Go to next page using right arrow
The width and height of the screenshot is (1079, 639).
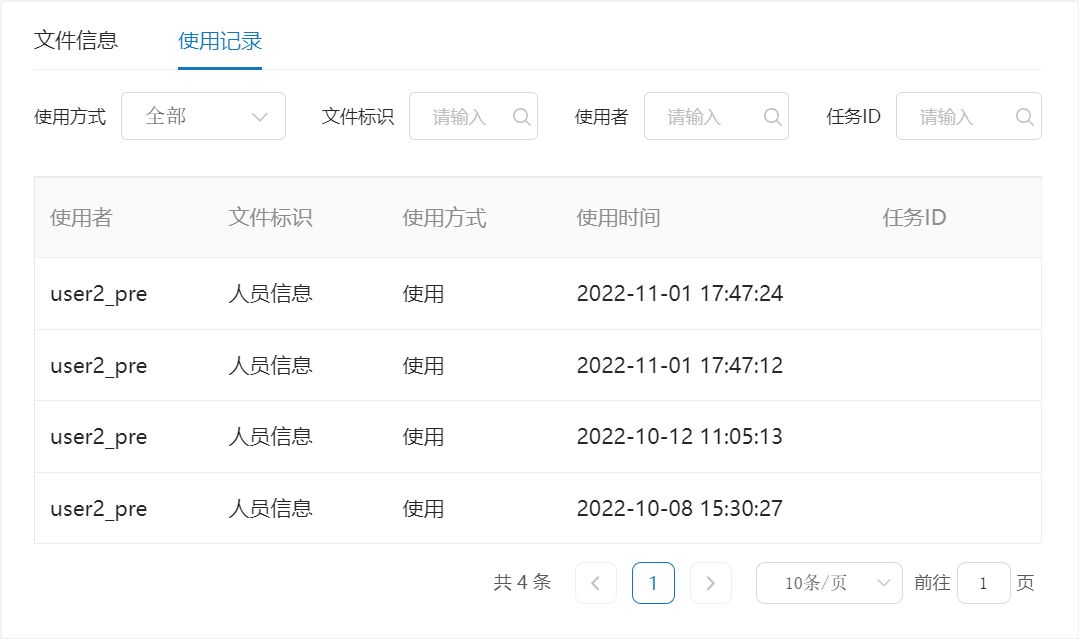point(711,583)
